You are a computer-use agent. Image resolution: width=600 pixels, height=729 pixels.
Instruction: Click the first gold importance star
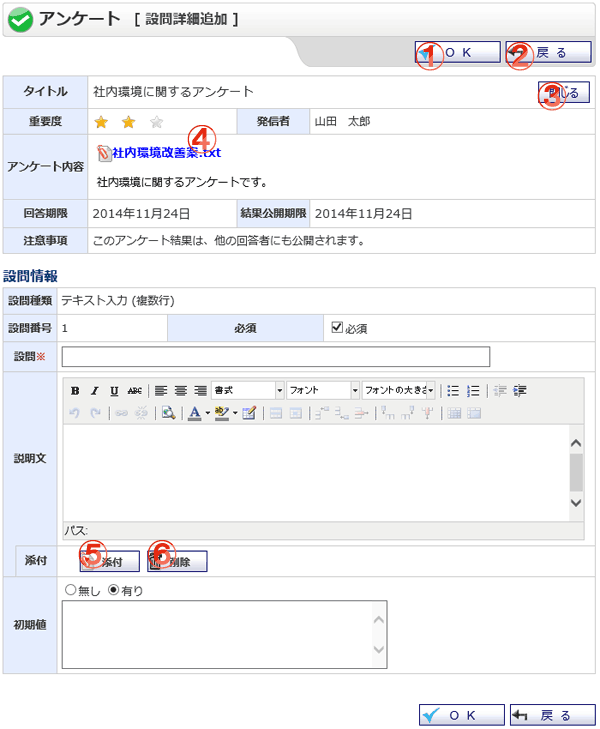[x=101, y=122]
